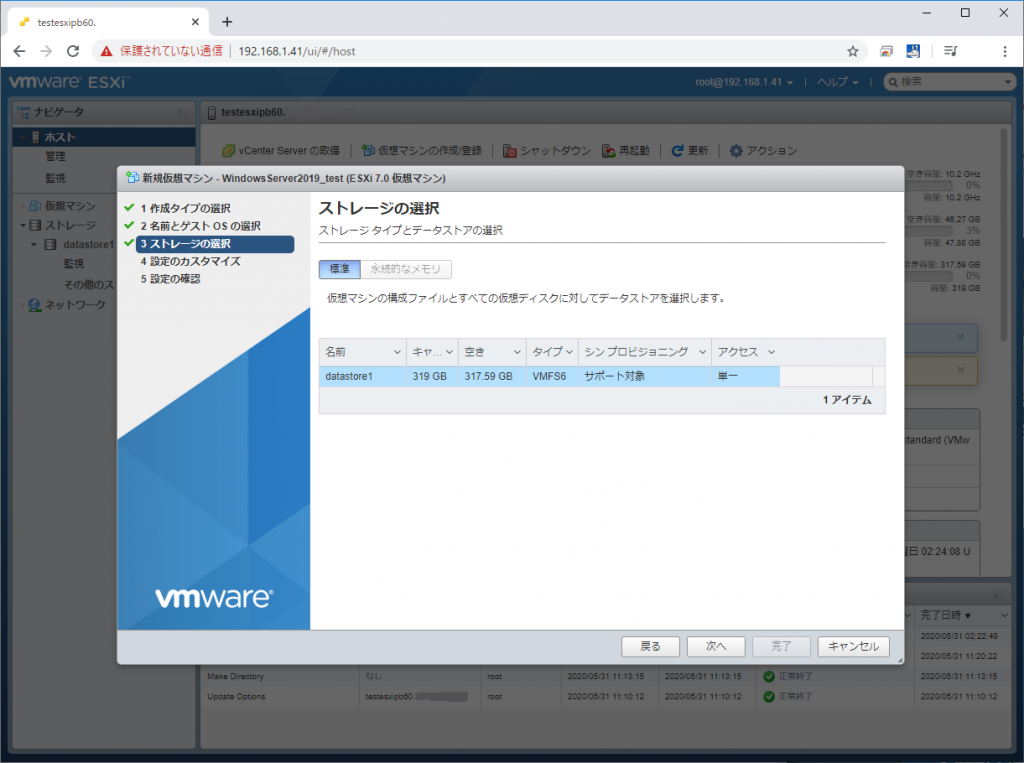
Task: Collapse the datastore1 tree node
Action: tap(34, 245)
